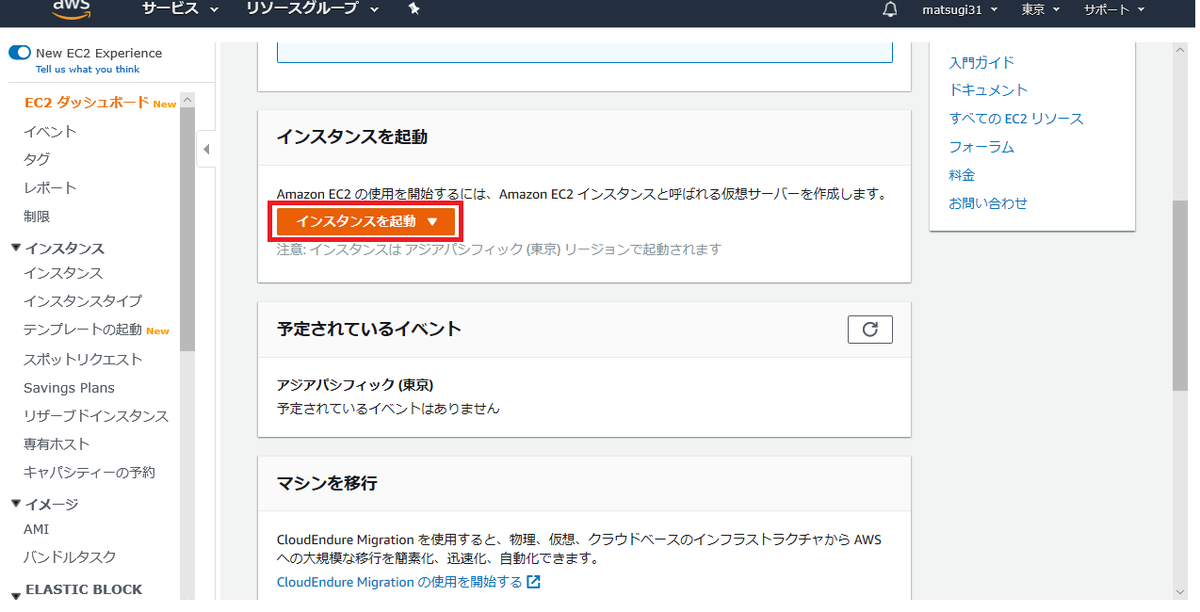This screenshot has width=1200, height=612.
Task: Open Savings Plans in sidebar
Action: pyautogui.click(x=69, y=388)
